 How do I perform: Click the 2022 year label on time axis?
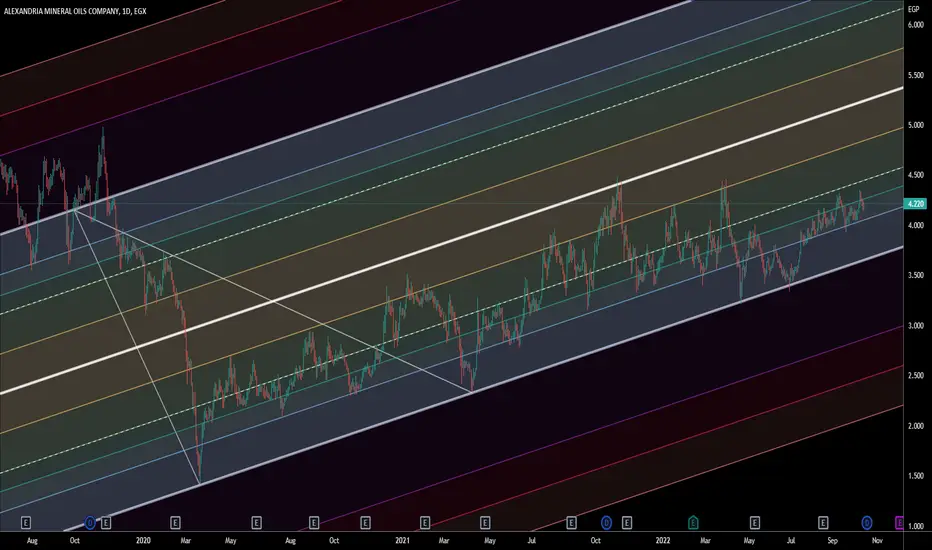[663, 540]
